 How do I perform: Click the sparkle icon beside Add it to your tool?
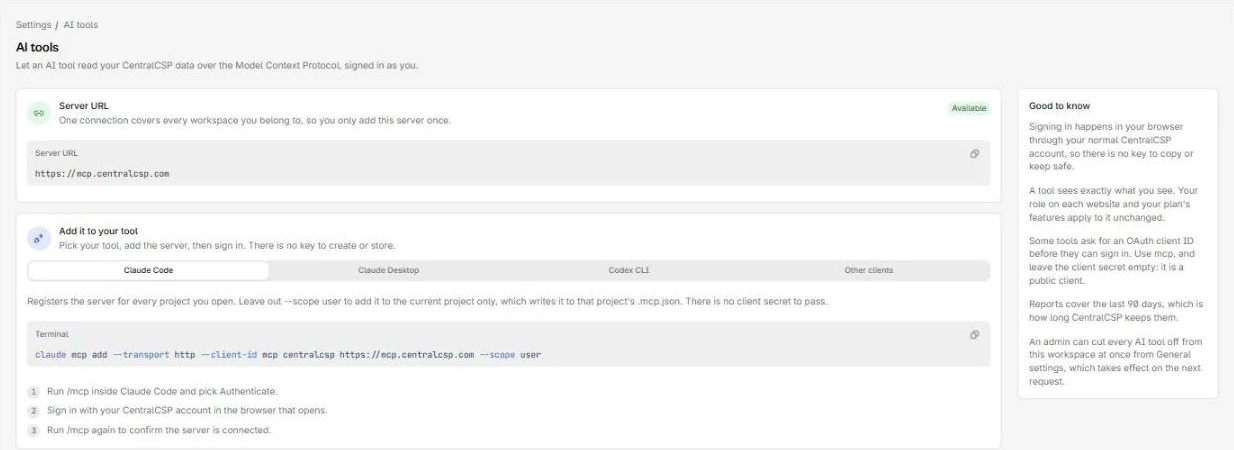[39, 238]
